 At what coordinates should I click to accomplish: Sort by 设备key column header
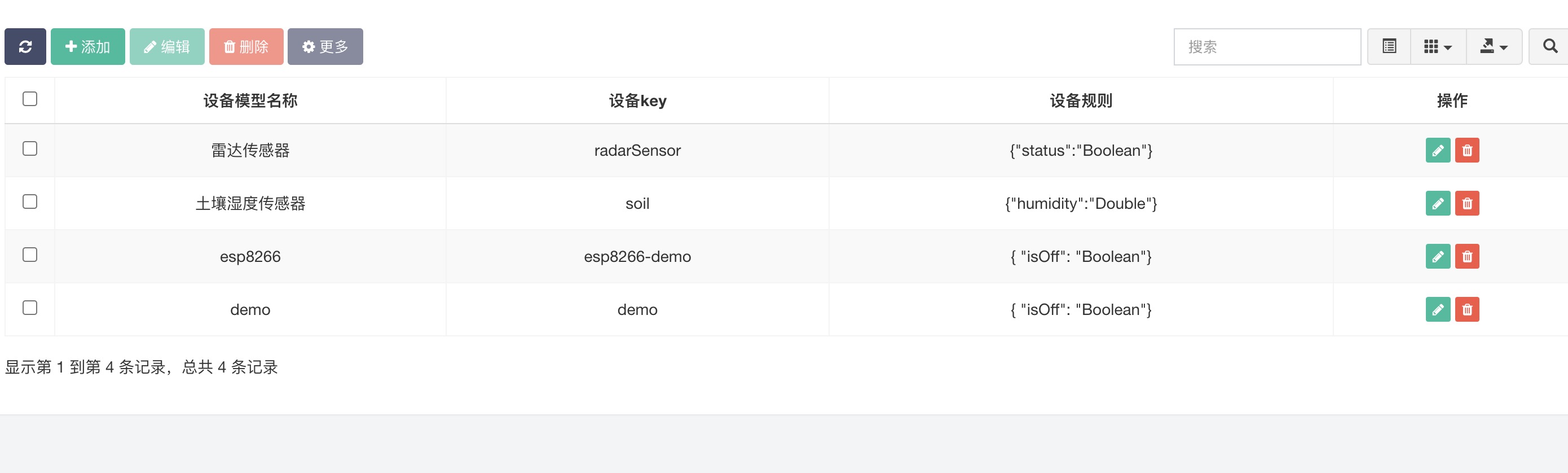(x=637, y=100)
